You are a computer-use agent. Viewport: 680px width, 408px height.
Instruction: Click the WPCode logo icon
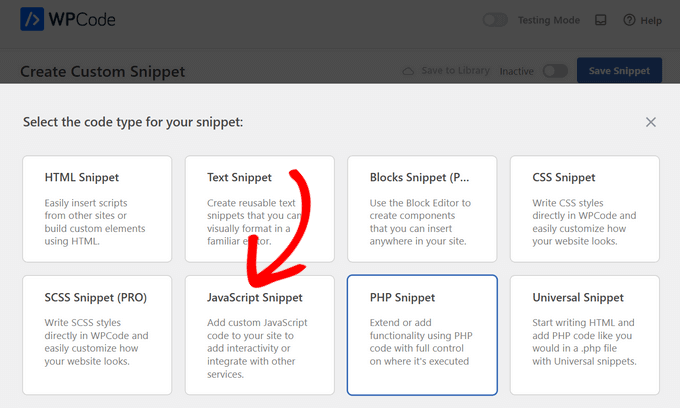point(32,19)
